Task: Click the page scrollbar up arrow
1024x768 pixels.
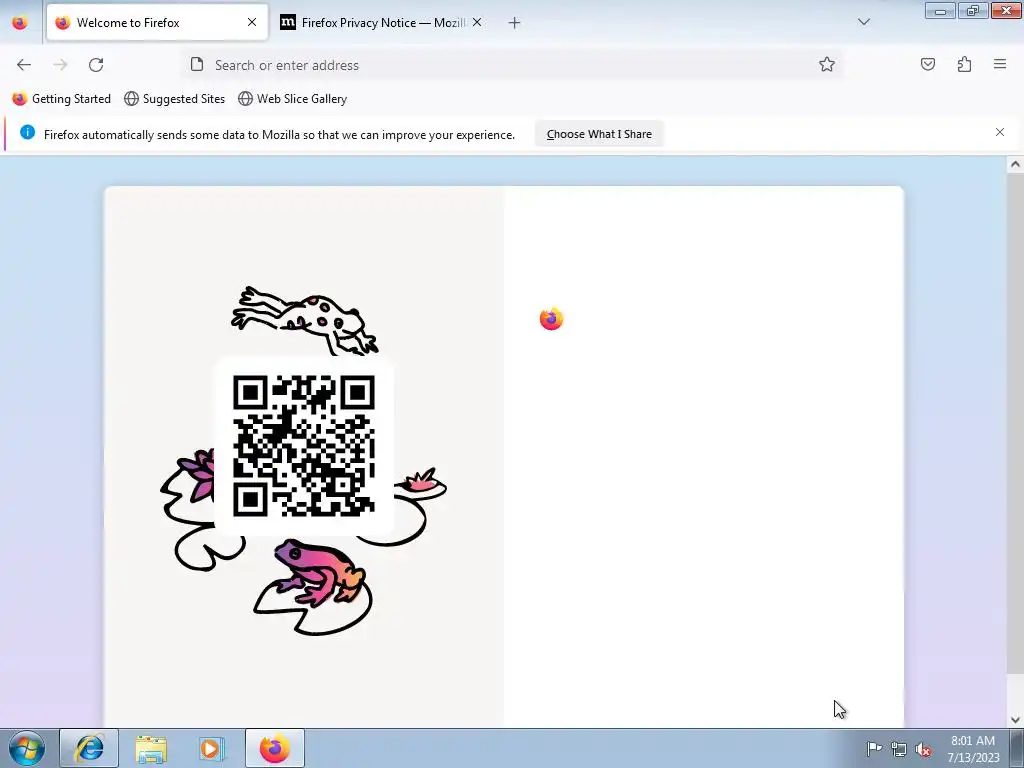Action: [1015, 164]
